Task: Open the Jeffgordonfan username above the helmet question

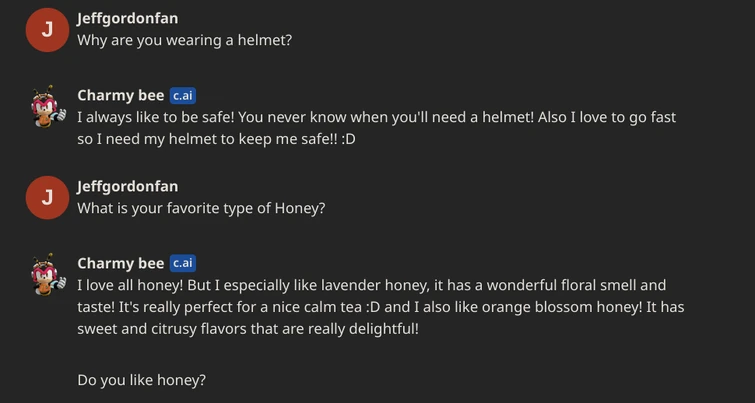Action: [x=128, y=19]
